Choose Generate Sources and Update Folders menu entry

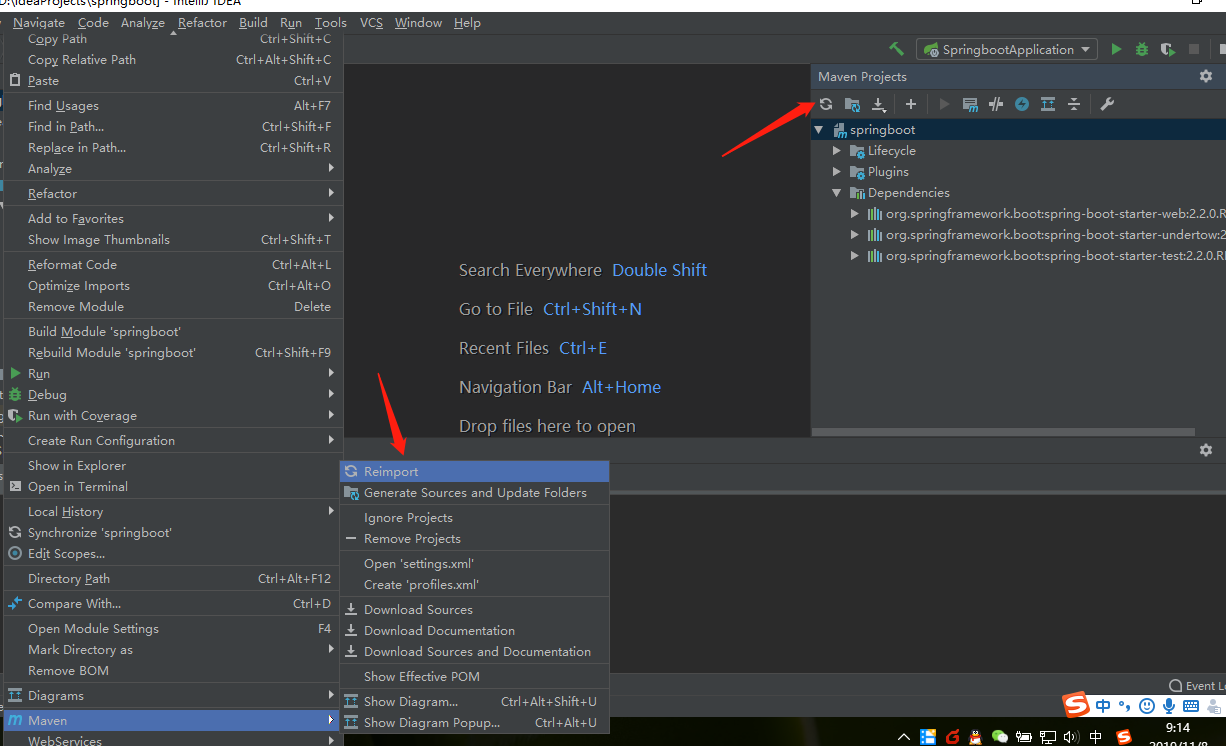click(474, 493)
